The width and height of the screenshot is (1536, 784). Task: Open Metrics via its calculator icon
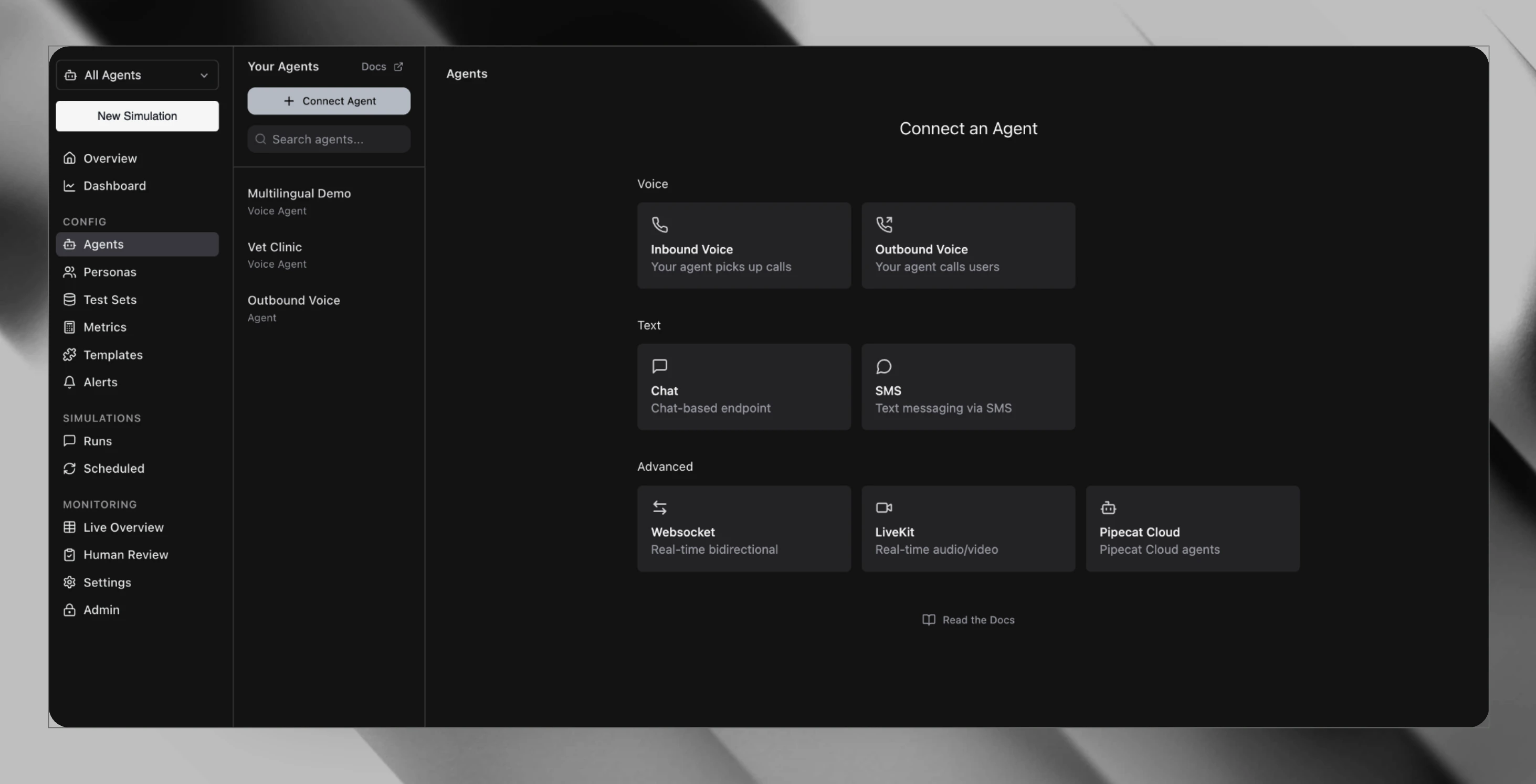pos(69,327)
